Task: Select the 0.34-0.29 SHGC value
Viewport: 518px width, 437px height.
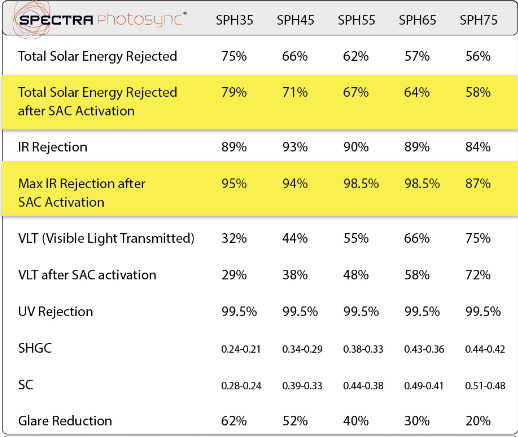Action: point(302,349)
